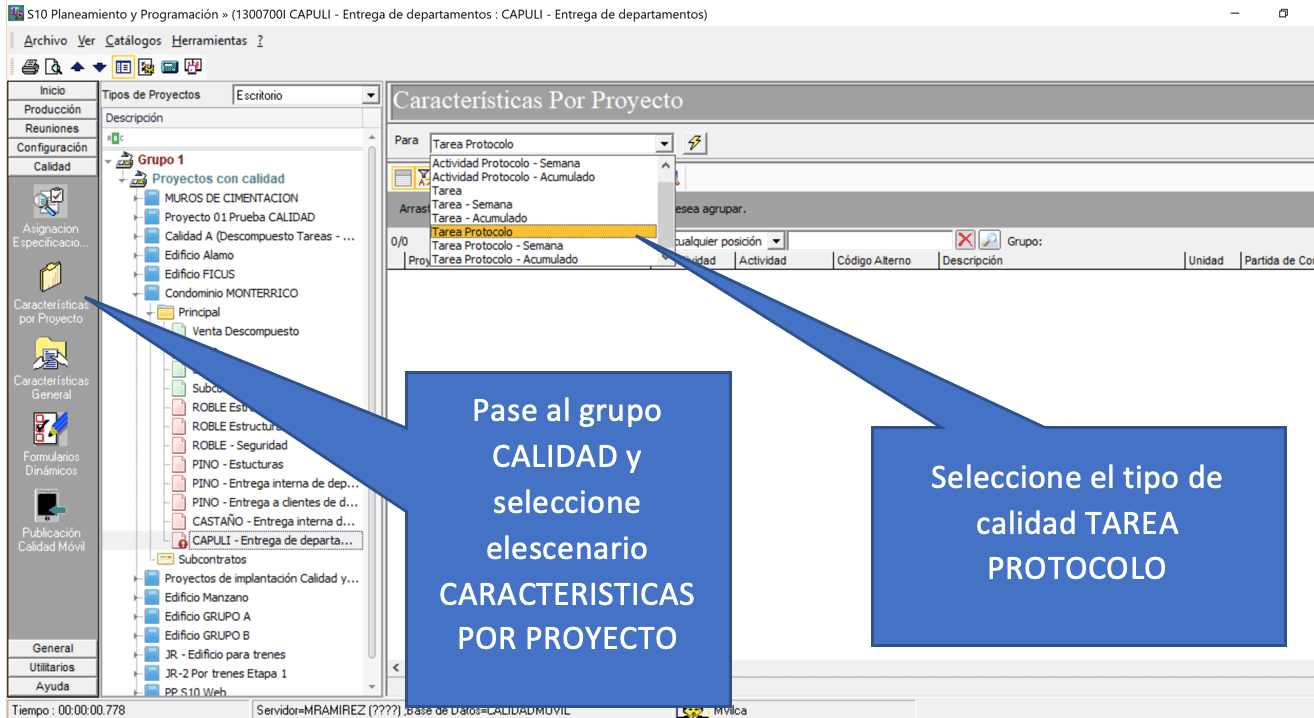Image resolution: width=1314 pixels, height=718 pixels.
Task: Select Características por Proyecto sidebar icon
Action: point(51,277)
